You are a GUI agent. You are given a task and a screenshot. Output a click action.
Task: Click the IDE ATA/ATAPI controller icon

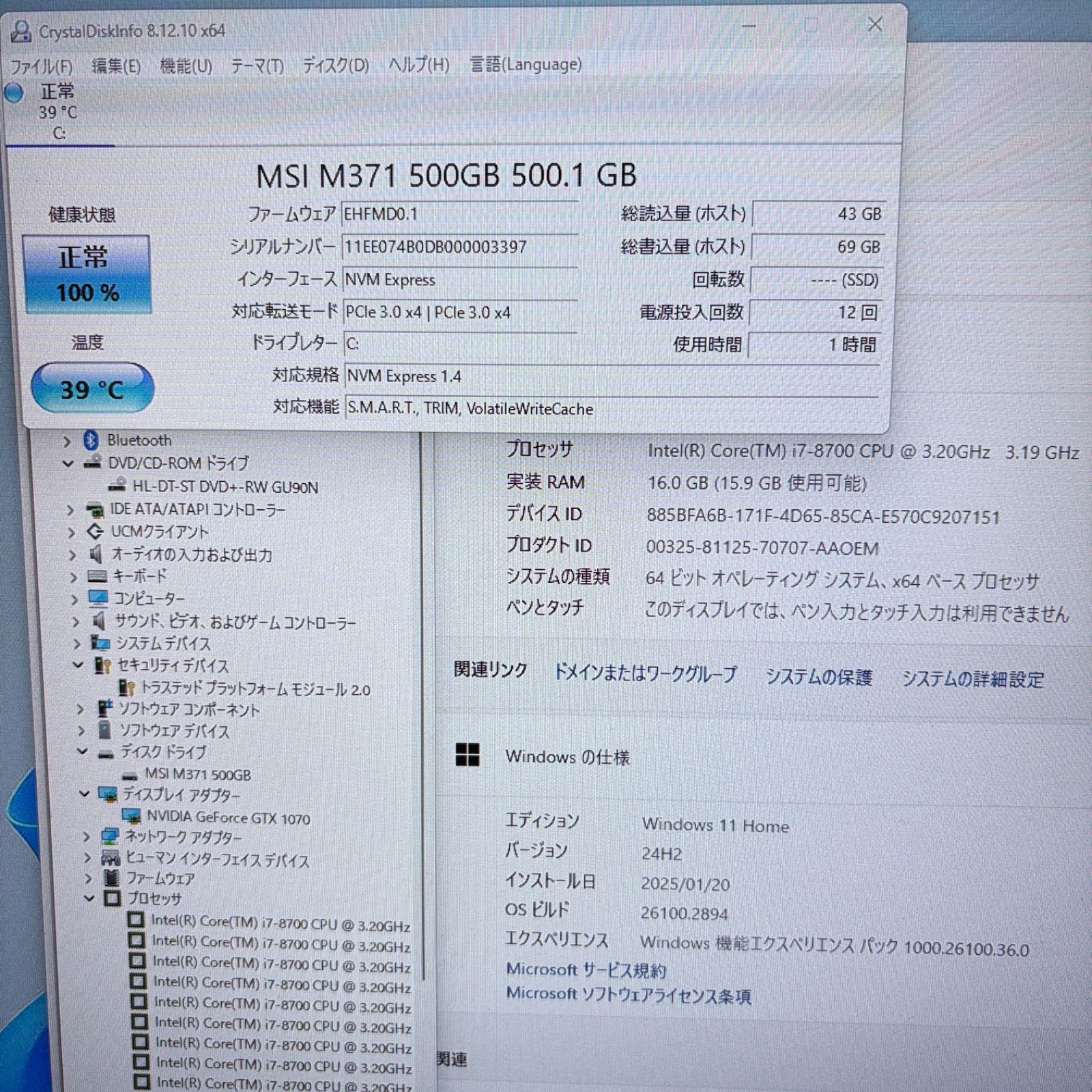pyautogui.click(x=95, y=509)
